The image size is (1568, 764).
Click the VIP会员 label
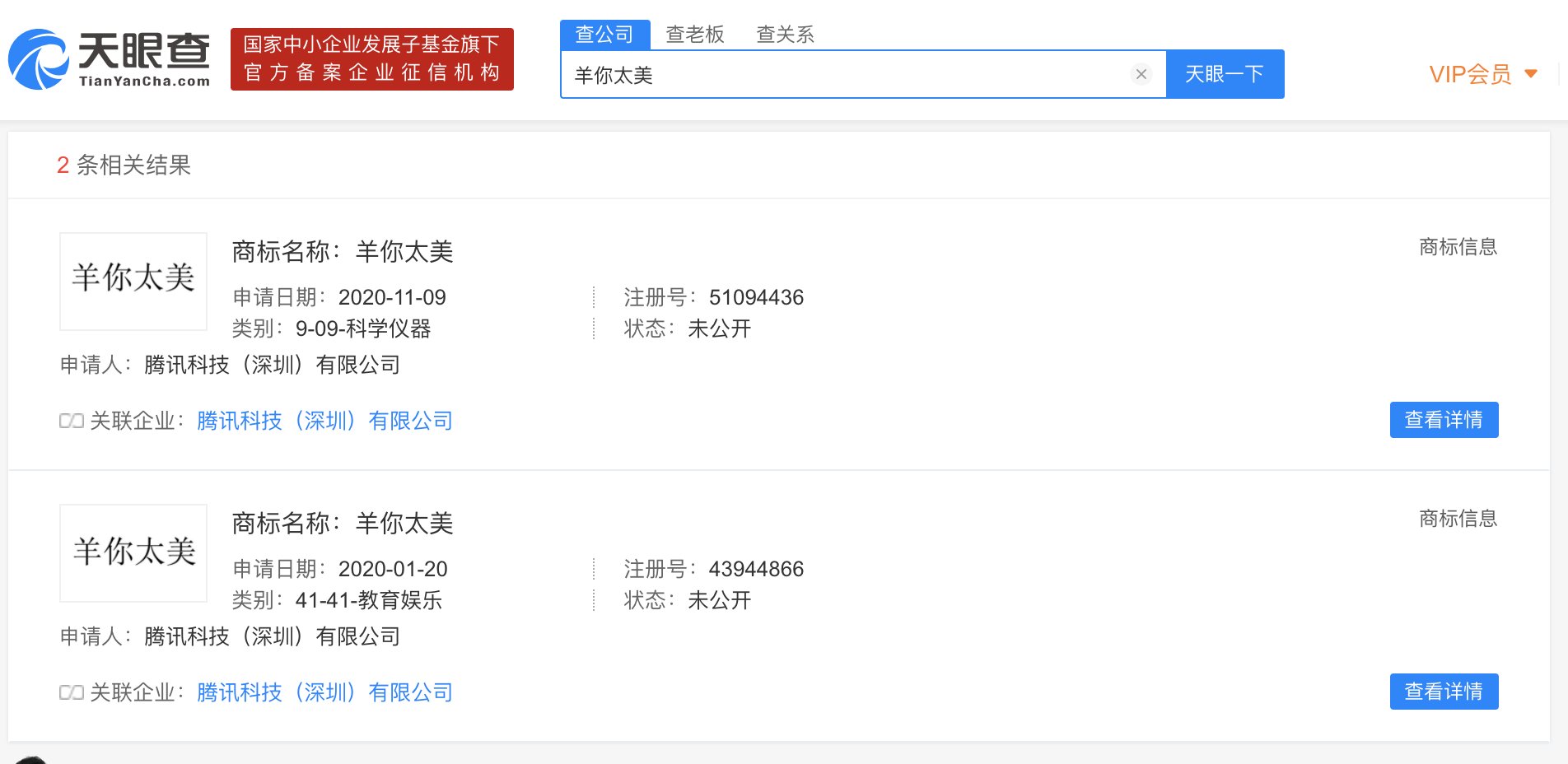point(1470,74)
